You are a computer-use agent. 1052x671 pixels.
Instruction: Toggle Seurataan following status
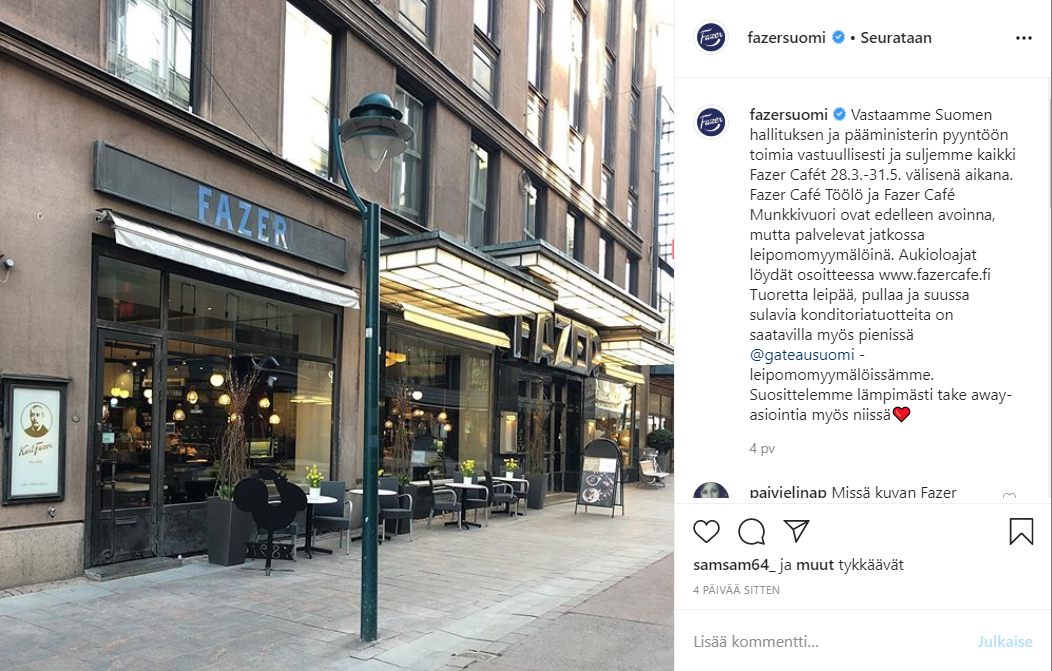coord(896,38)
